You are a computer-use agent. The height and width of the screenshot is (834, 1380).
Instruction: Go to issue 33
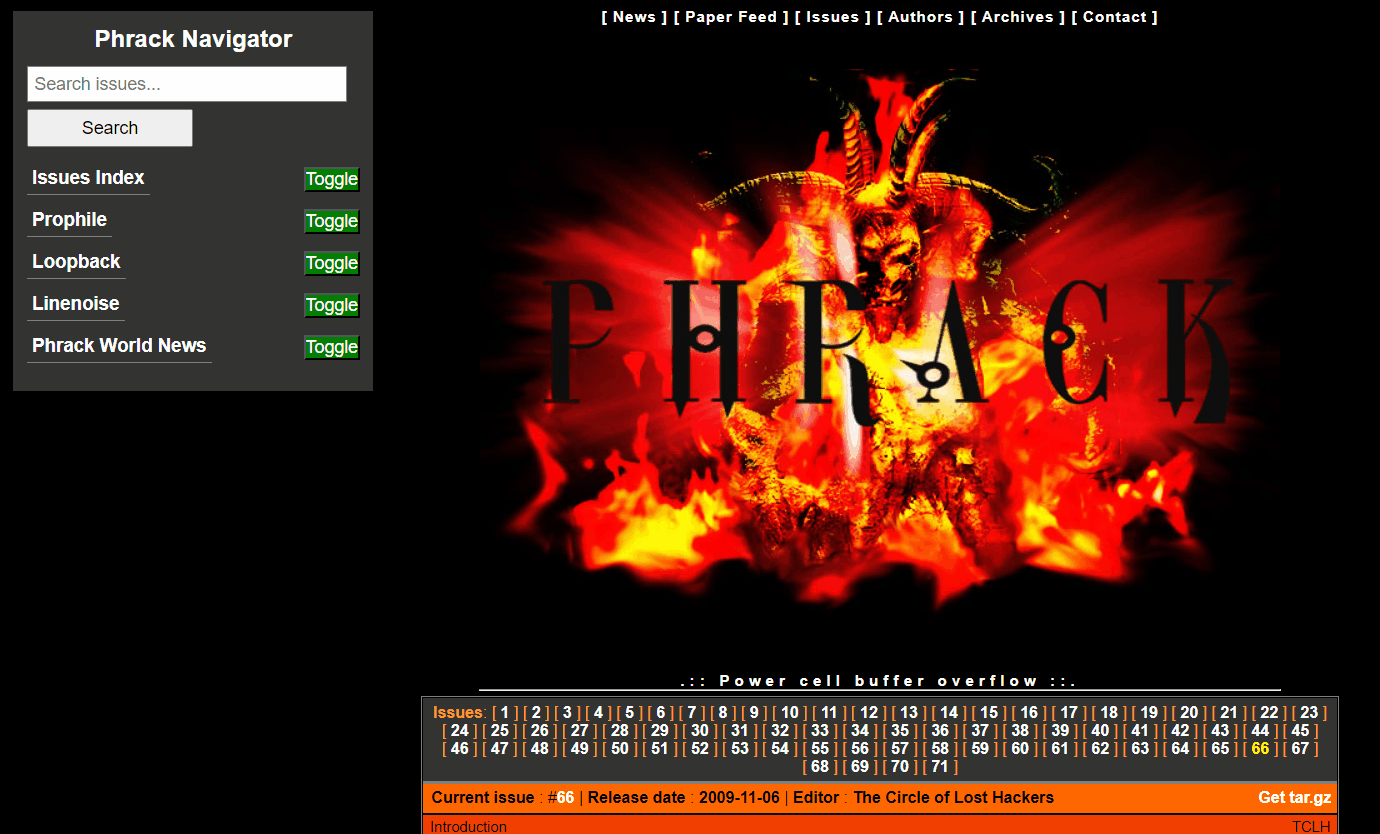(x=820, y=731)
